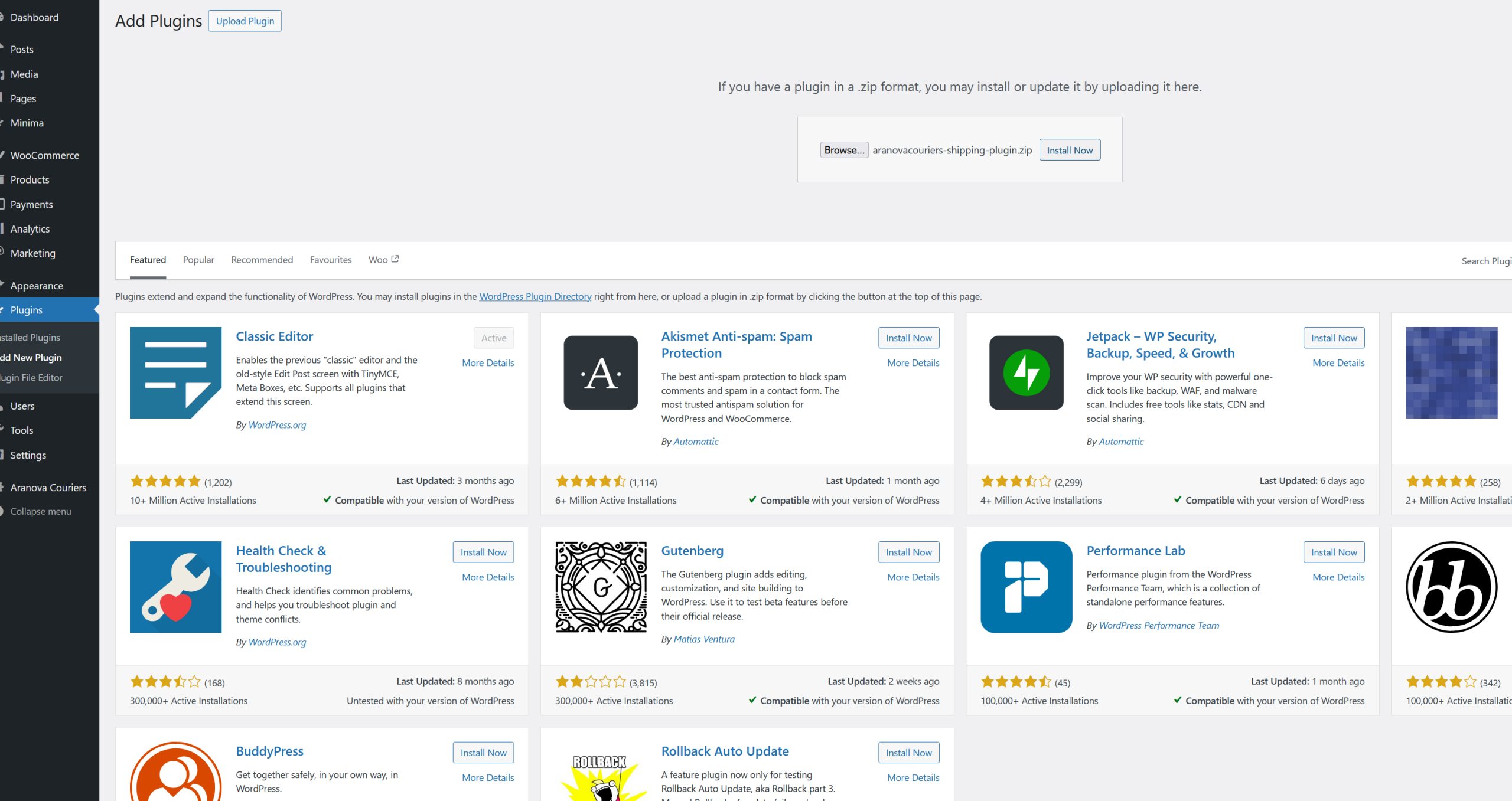This screenshot has height=801, width=1512.
Task: Click the blue pixelated plugin thumbnail
Action: tap(1451, 372)
